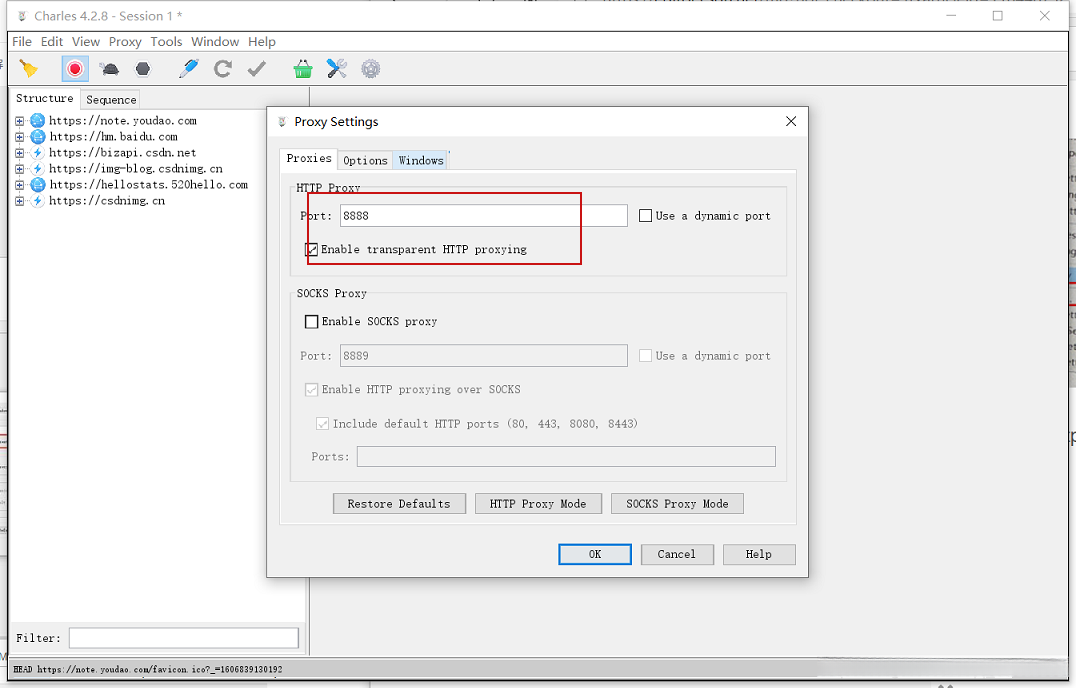Toggle throttling with the turtle icon
Image resolution: width=1076 pixels, height=688 pixels.
109,69
